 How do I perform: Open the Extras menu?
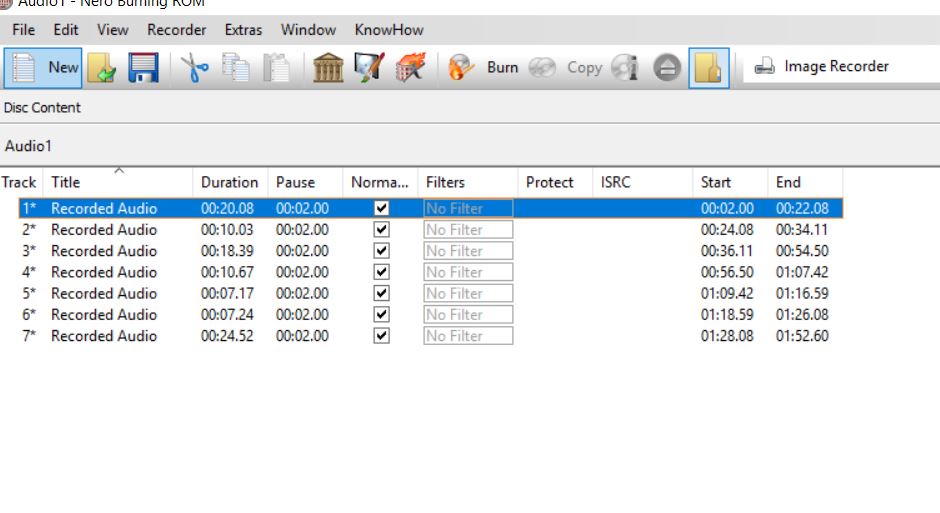point(243,30)
